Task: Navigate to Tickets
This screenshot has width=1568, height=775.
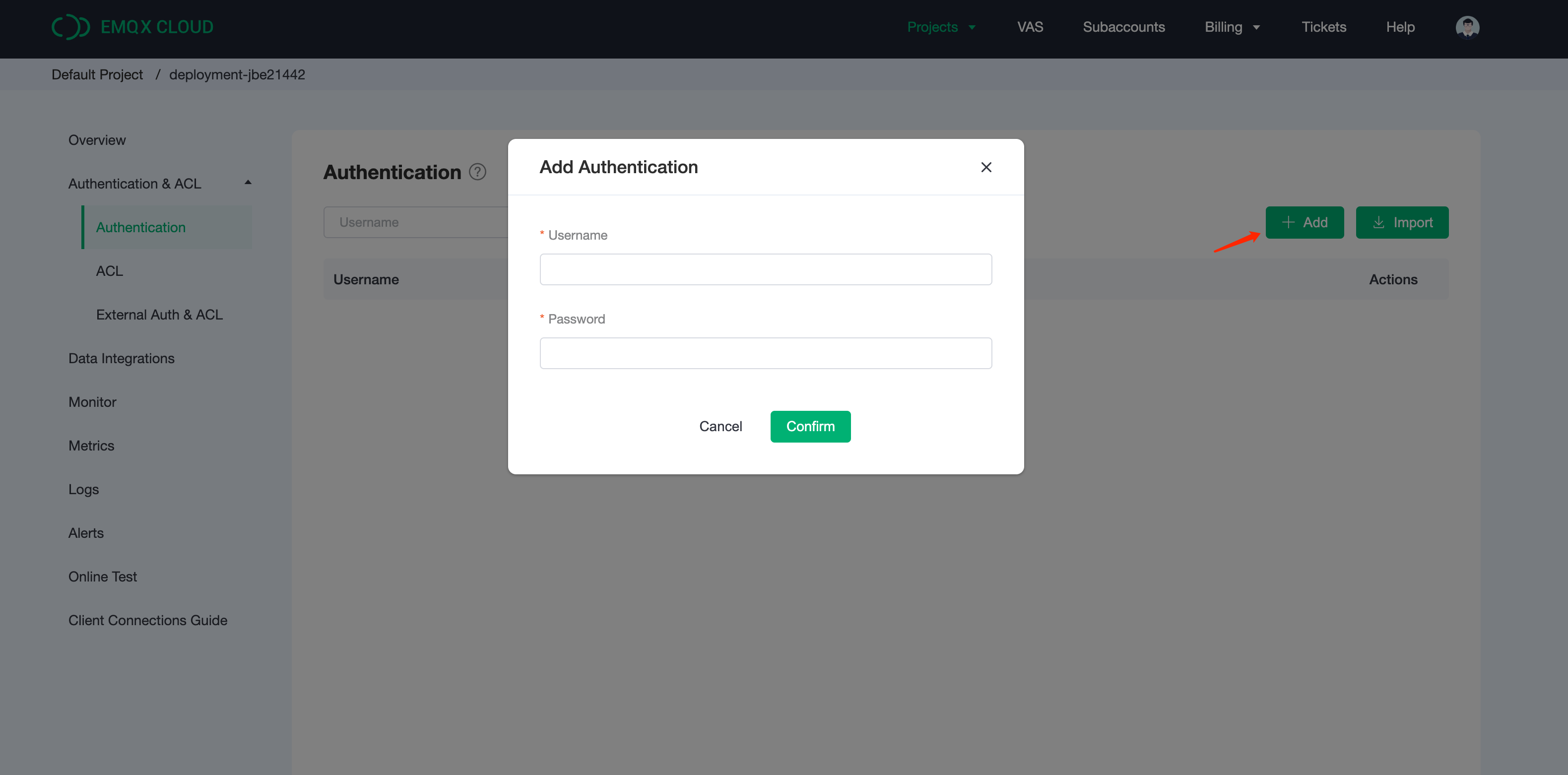Action: pos(1324,27)
